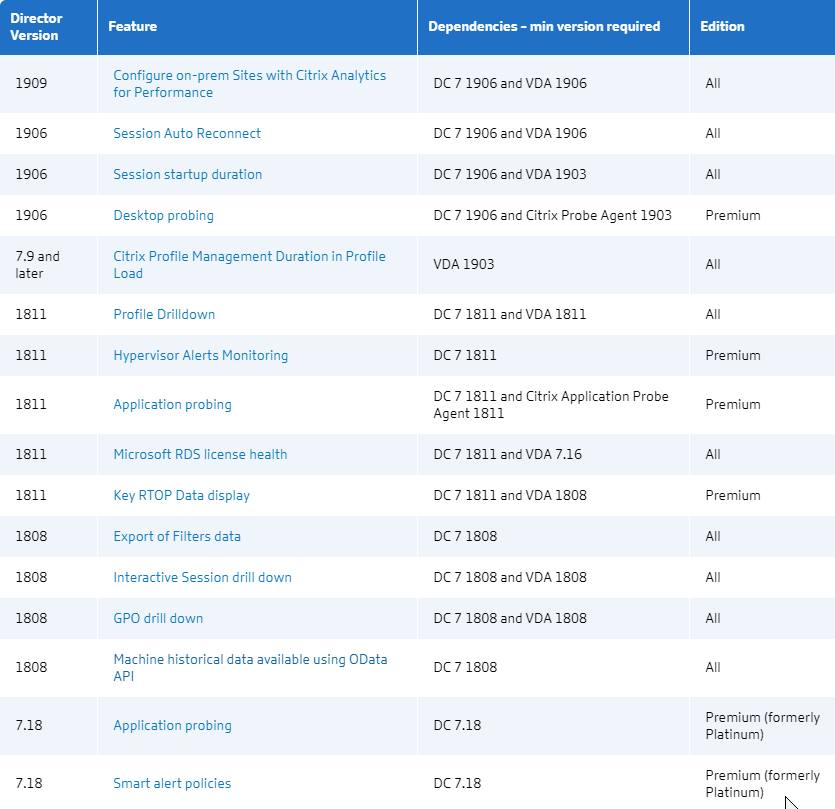Open the Smart alert policies link

tap(172, 783)
